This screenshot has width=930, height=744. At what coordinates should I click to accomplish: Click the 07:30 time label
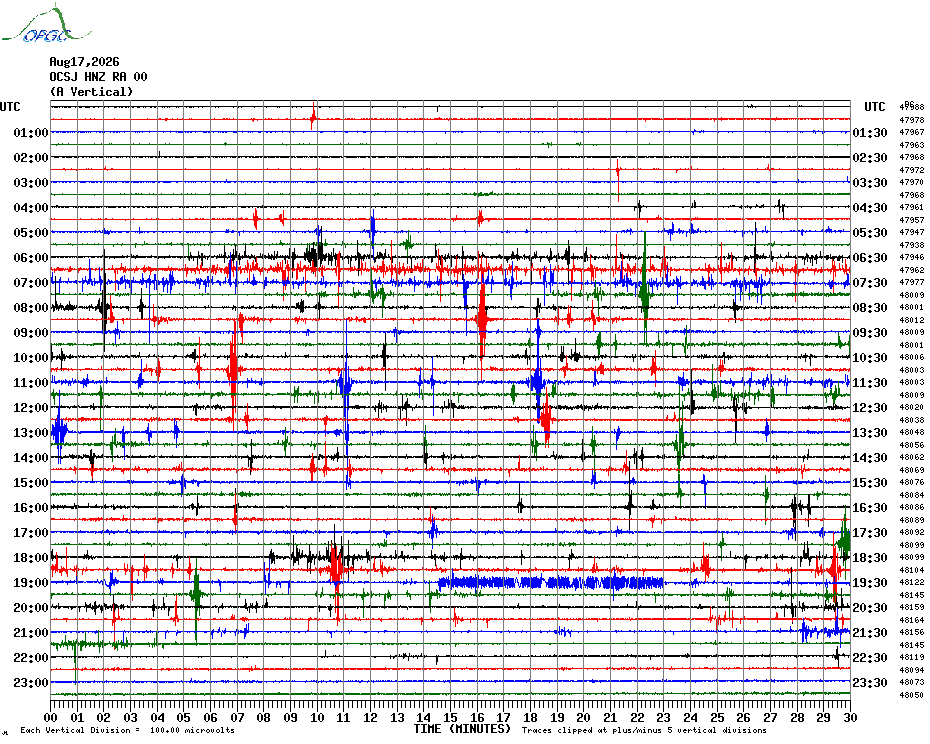tap(870, 282)
